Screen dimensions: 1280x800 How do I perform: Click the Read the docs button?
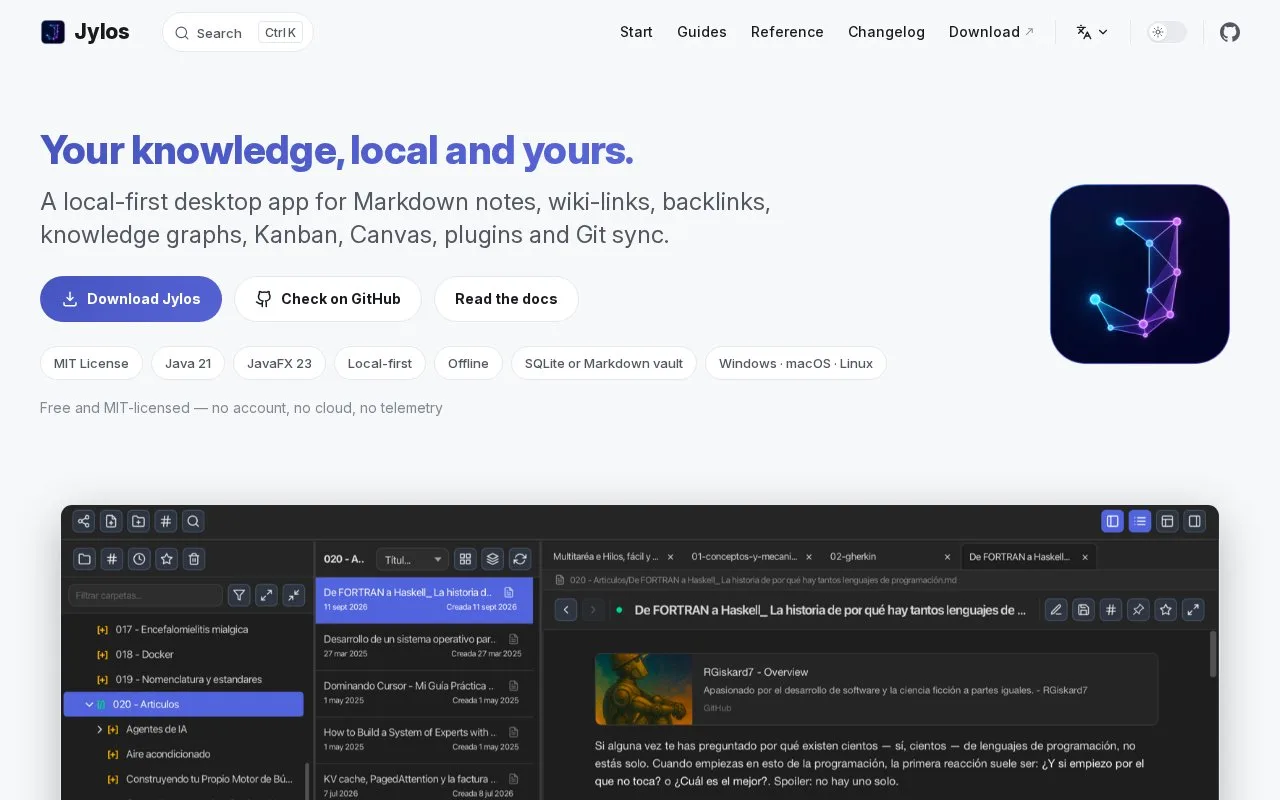(x=506, y=299)
